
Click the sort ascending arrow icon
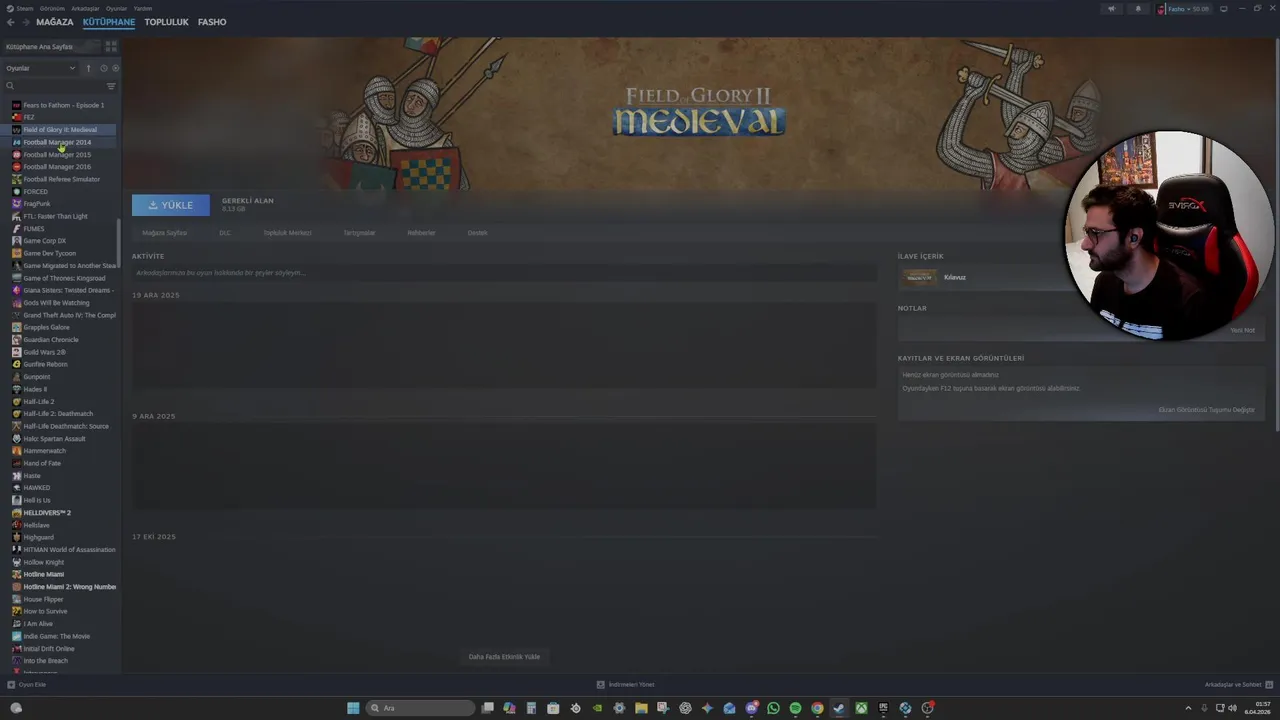pyautogui.click(x=88, y=68)
